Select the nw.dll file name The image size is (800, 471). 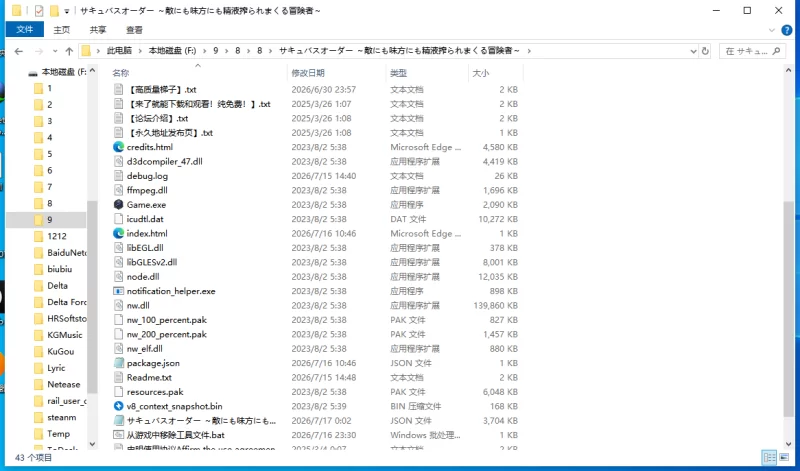pyautogui.click(x=138, y=306)
